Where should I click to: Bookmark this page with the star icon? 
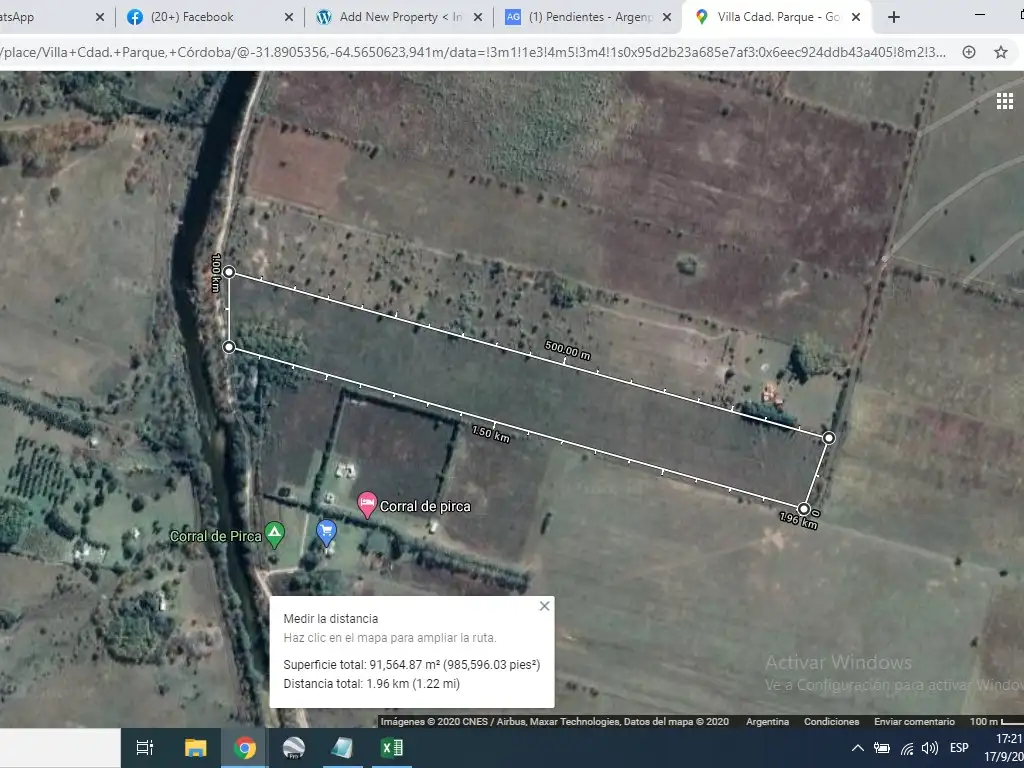1000,52
